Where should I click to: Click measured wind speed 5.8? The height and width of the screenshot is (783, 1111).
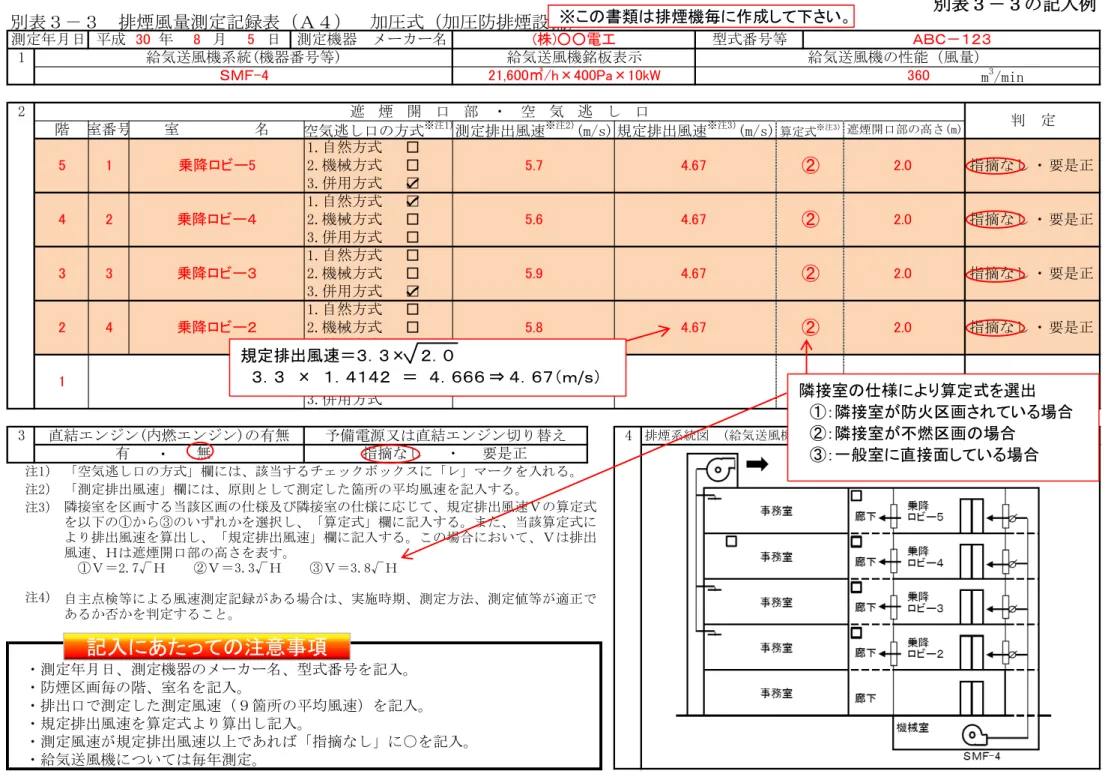(534, 327)
